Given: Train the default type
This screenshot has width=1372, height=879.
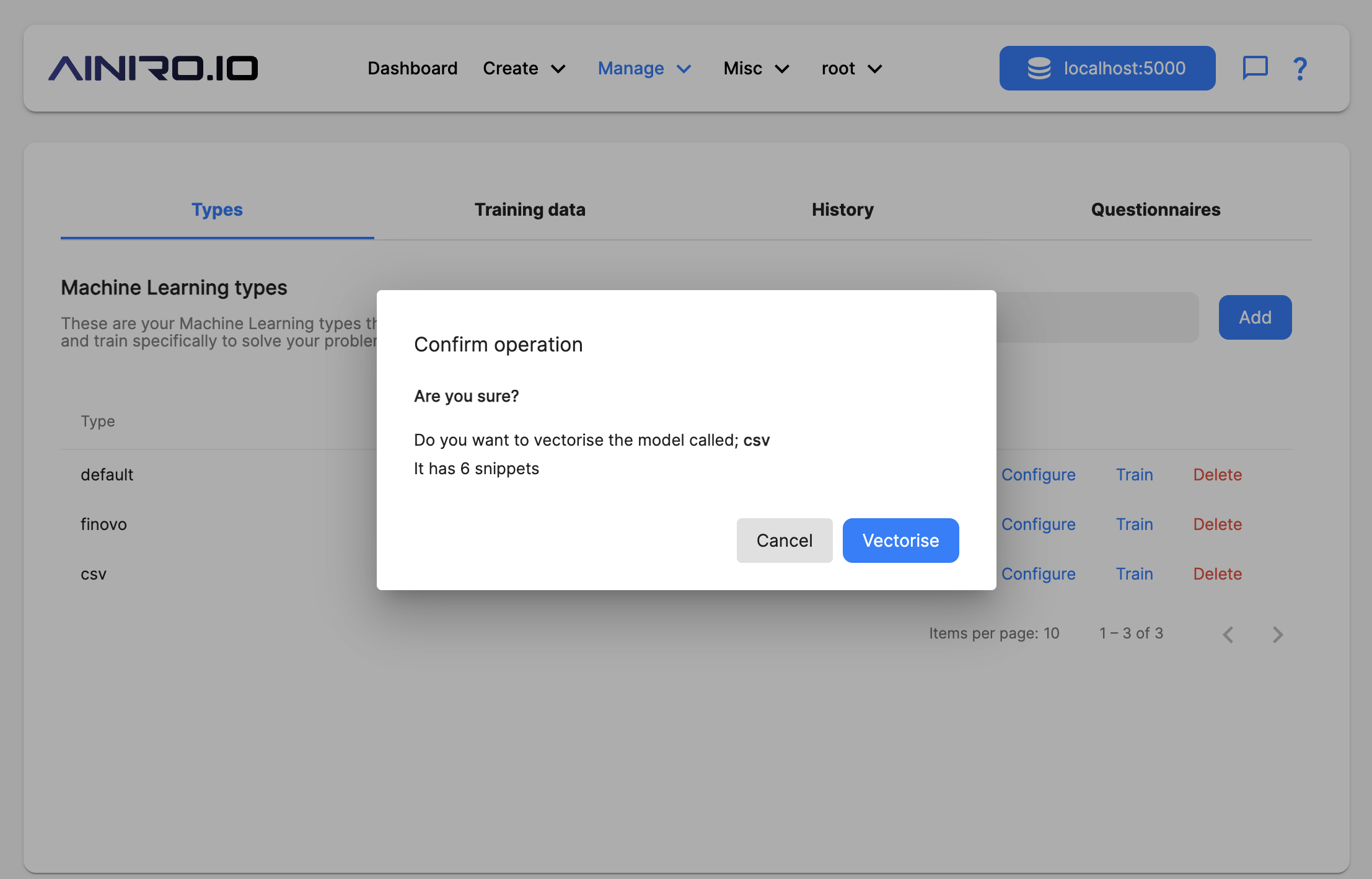Looking at the screenshot, I should point(1135,475).
